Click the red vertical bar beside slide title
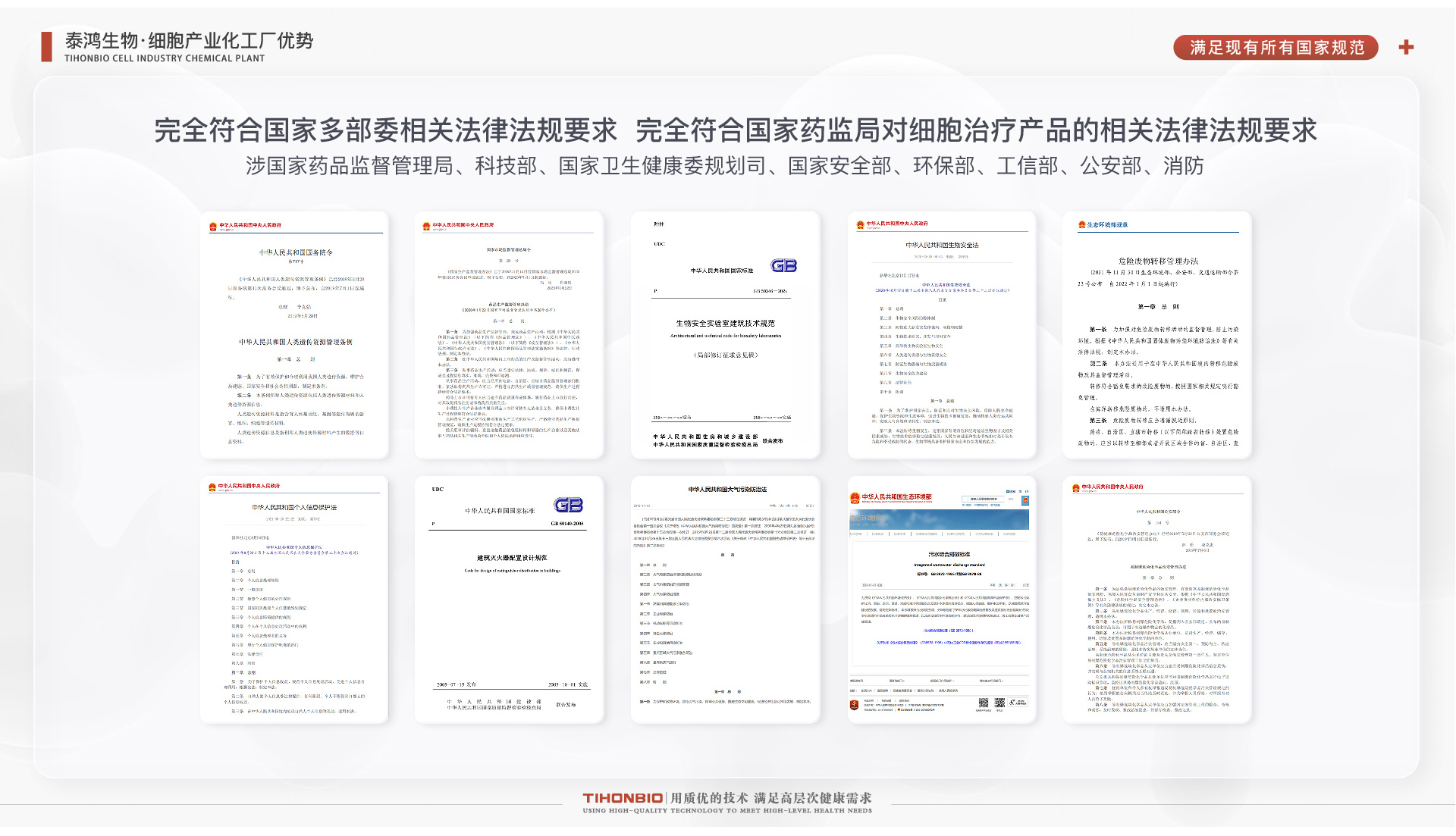The height and width of the screenshot is (836, 1456). [x=47, y=47]
